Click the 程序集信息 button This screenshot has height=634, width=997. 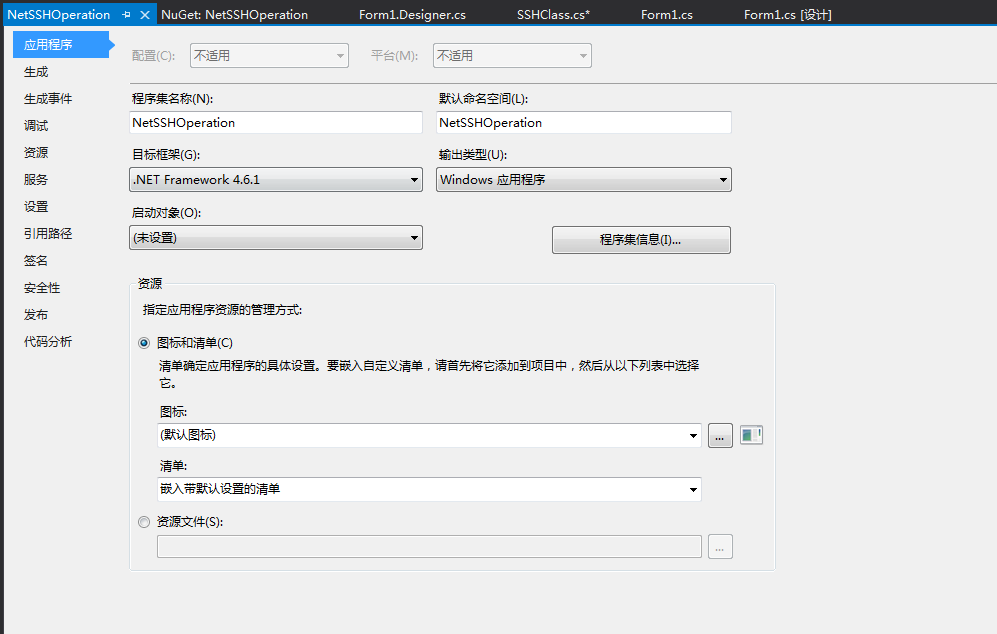pyautogui.click(x=641, y=239)
